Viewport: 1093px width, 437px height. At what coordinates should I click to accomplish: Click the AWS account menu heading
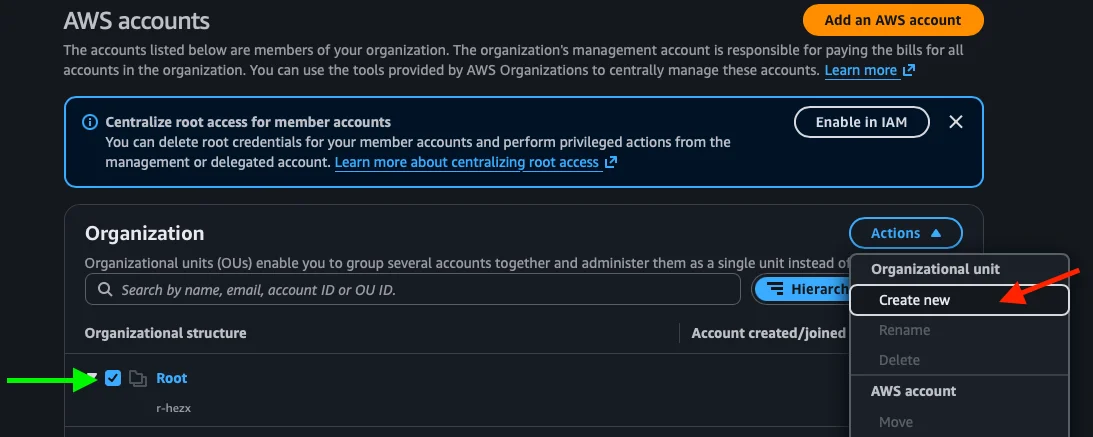tap(913, 391)
